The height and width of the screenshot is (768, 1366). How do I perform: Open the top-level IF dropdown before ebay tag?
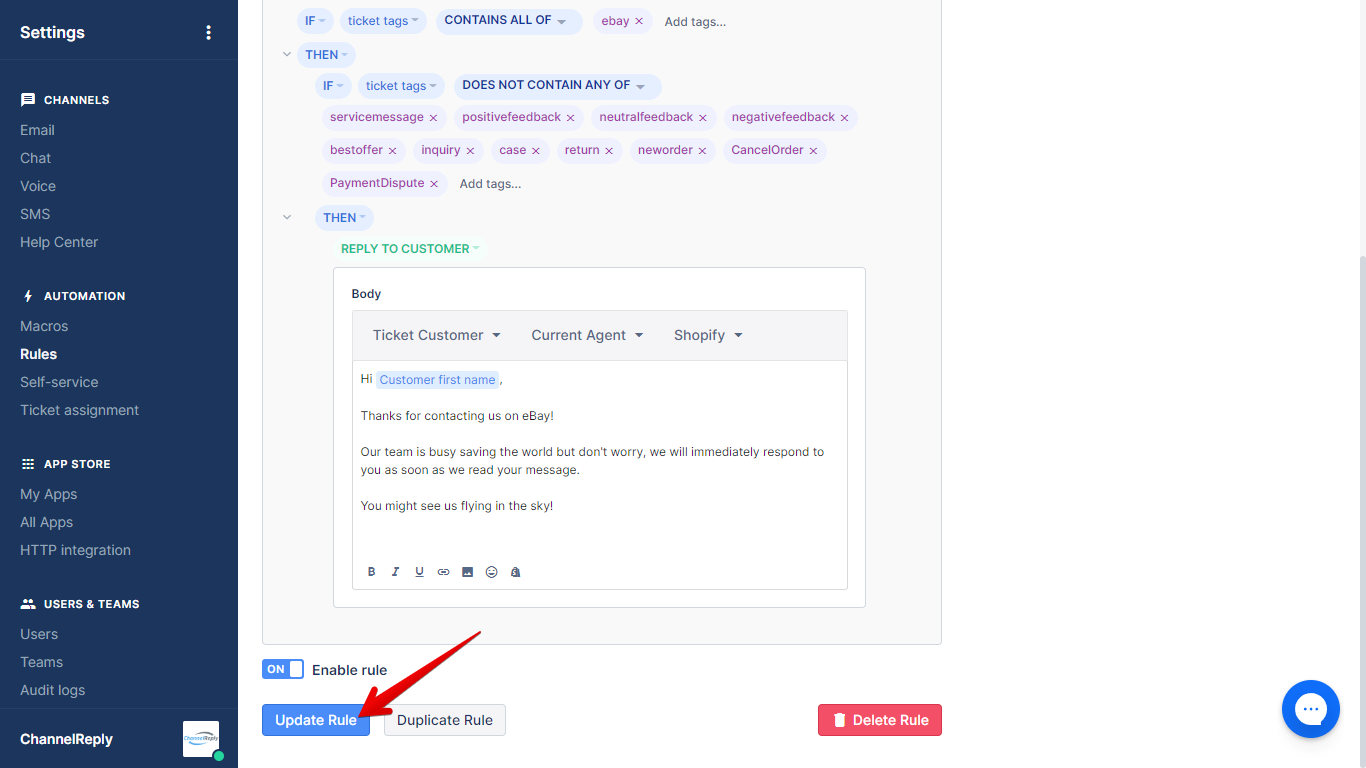pyautogui.click(x=314, y=21)
